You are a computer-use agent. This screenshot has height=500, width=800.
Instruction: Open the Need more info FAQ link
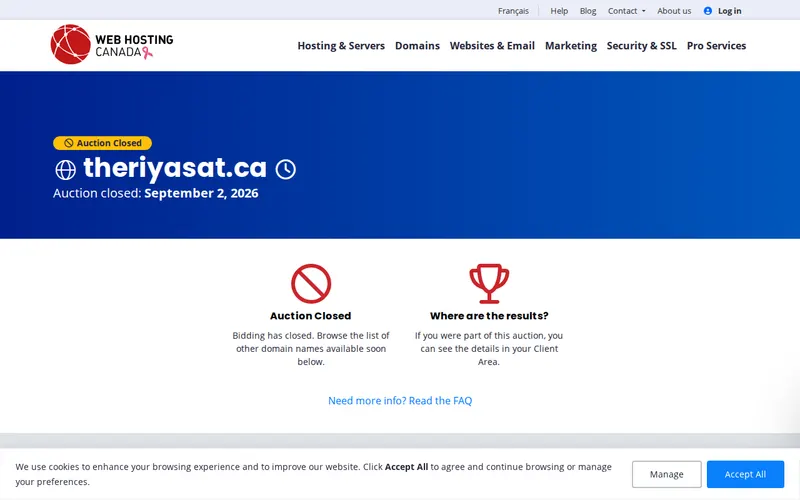point(400,401)
